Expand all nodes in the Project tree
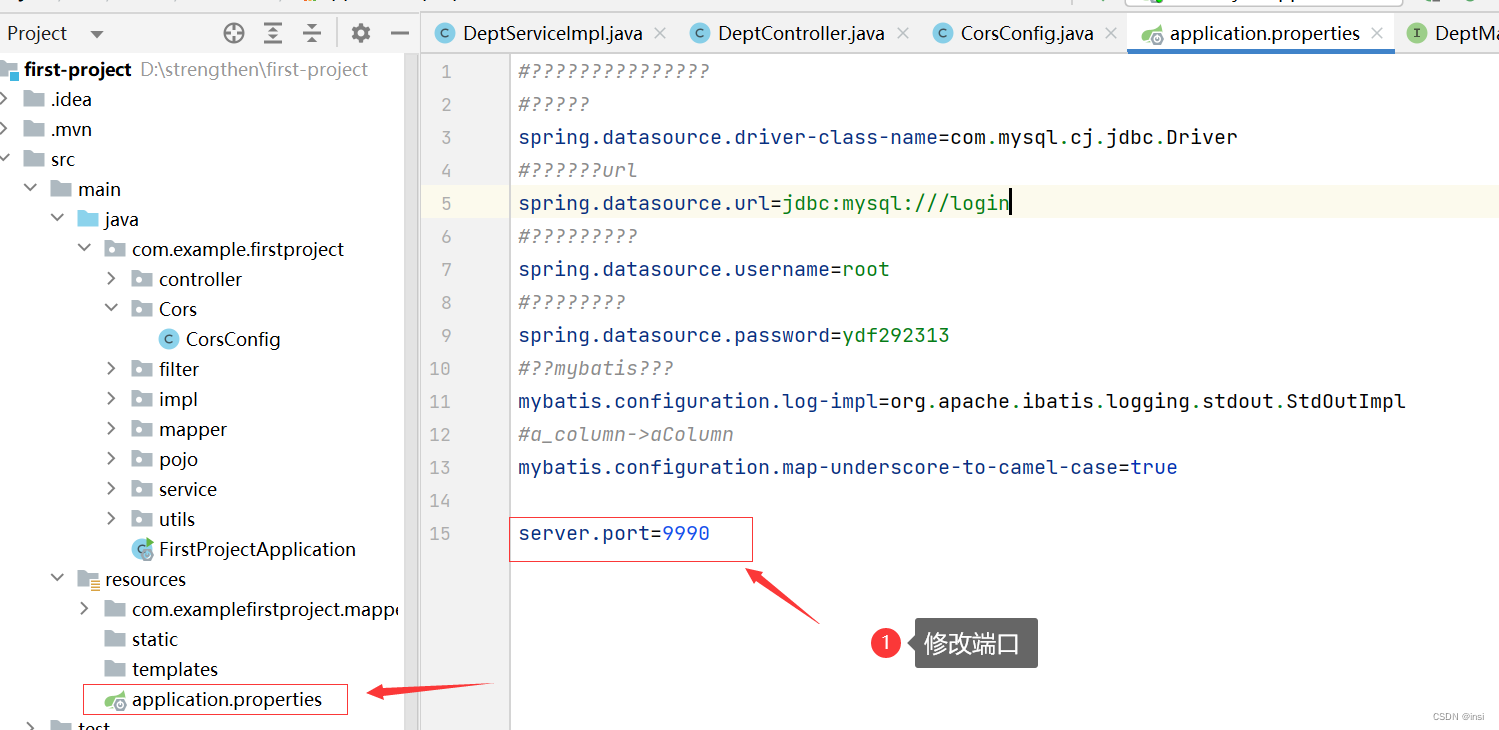The image size is (1499, 730). [x=272, y=32]
